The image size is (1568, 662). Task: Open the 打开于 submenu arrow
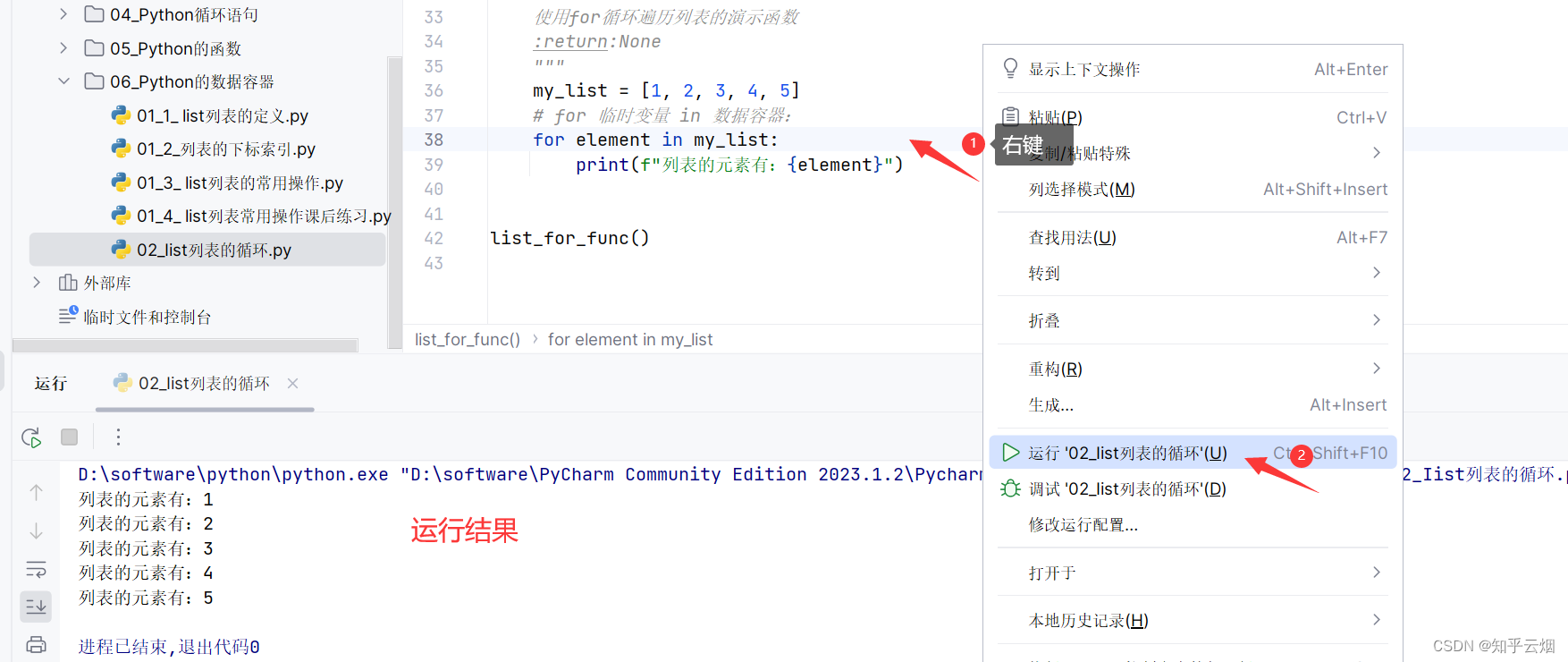click(1377, 573)
